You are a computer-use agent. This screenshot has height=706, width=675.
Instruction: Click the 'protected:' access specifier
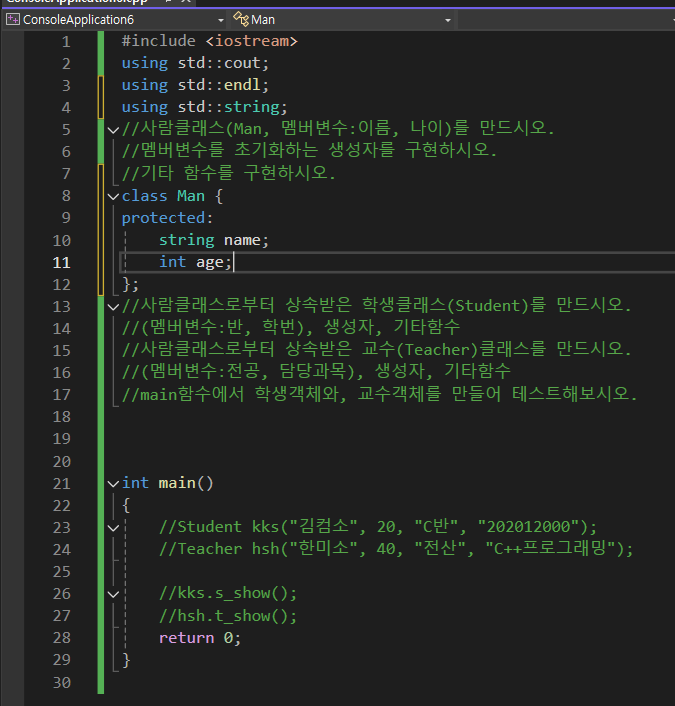click(x=167, y=218)
